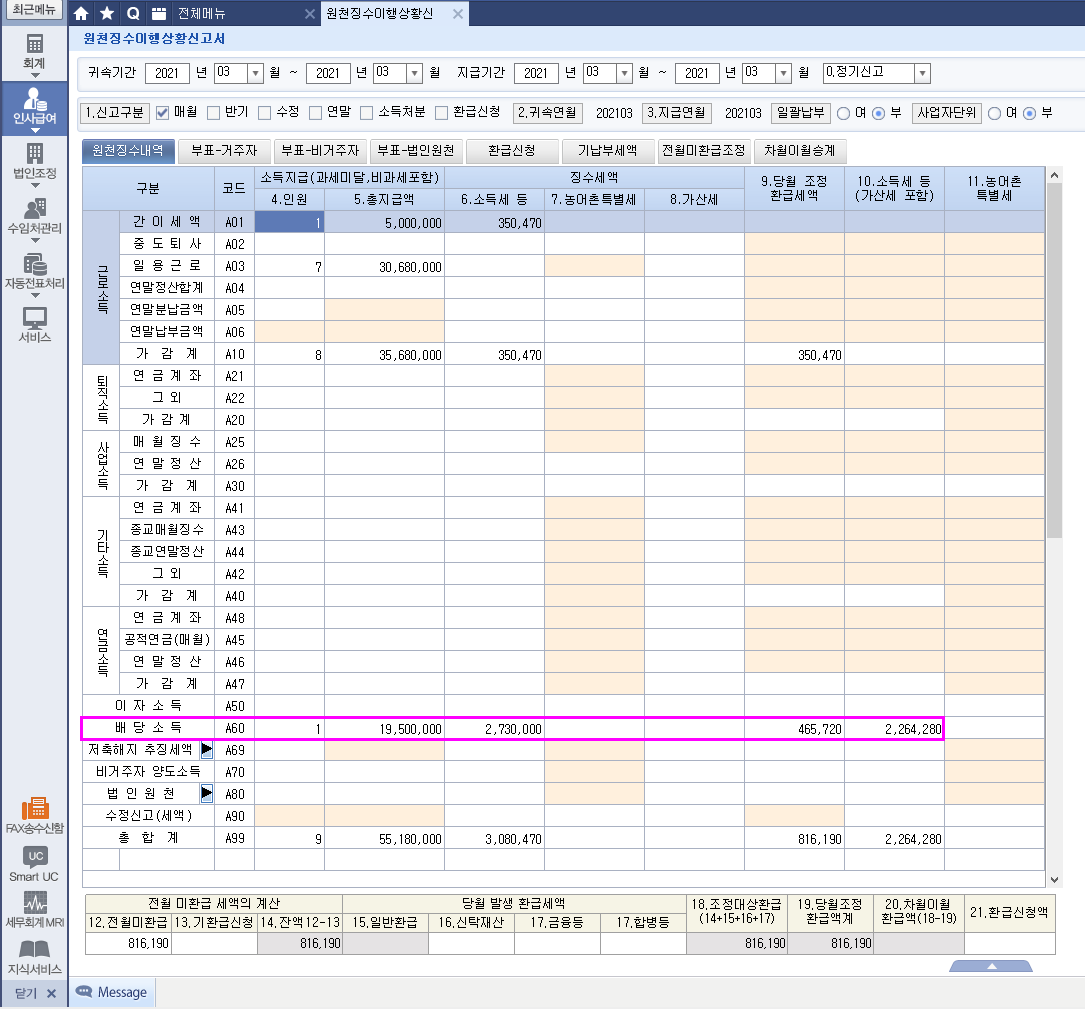1085x1009 pixels.
Task: Expand 법인원천 row arrow
Action: [207, 794]
